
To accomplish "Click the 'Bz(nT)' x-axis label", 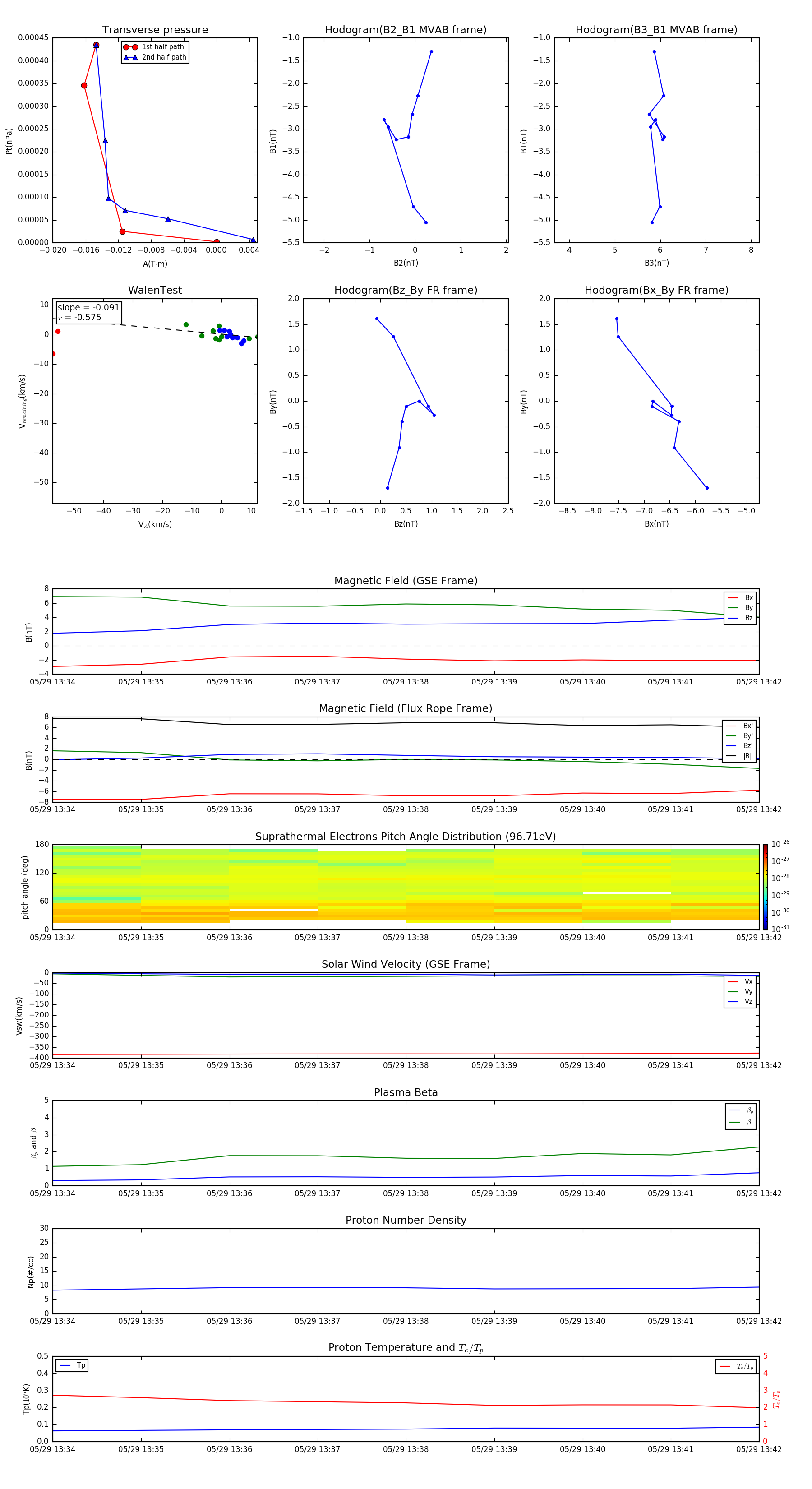I will tap(406, 524).
